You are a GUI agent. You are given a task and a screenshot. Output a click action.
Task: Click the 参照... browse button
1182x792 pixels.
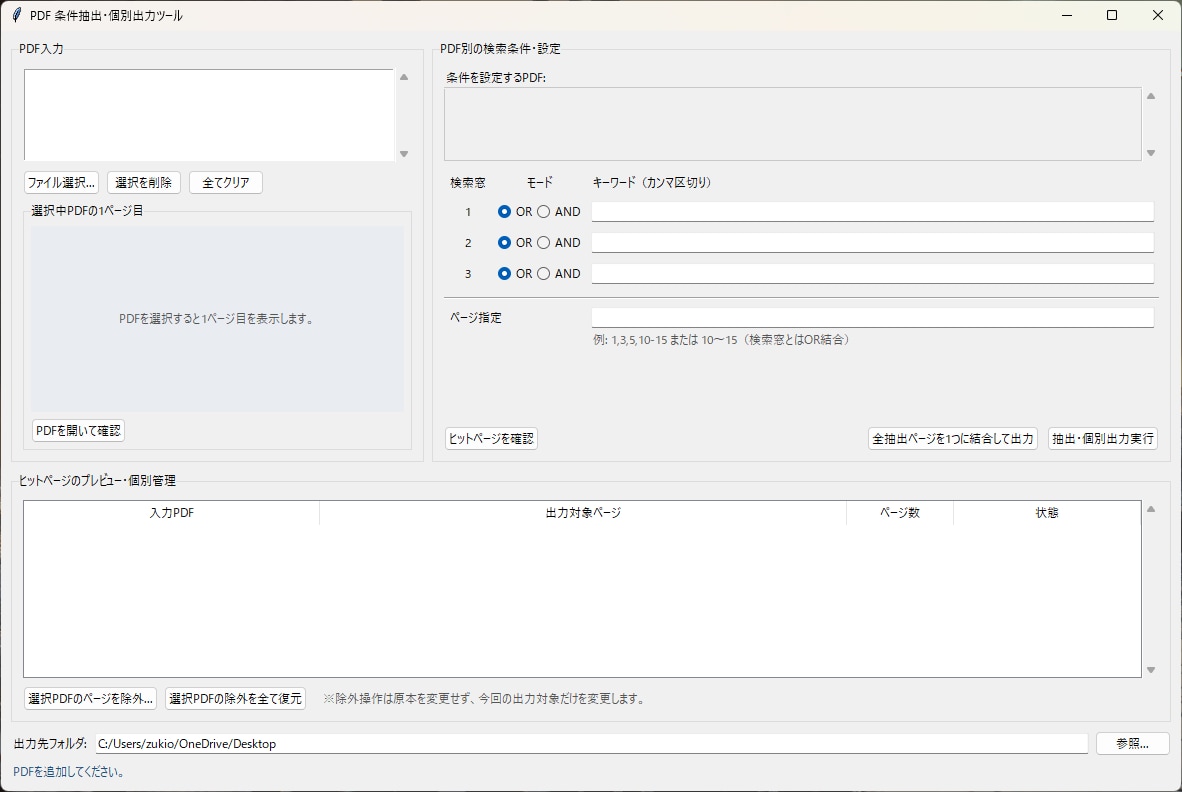pyautogui.click(x=1132, y=744)
